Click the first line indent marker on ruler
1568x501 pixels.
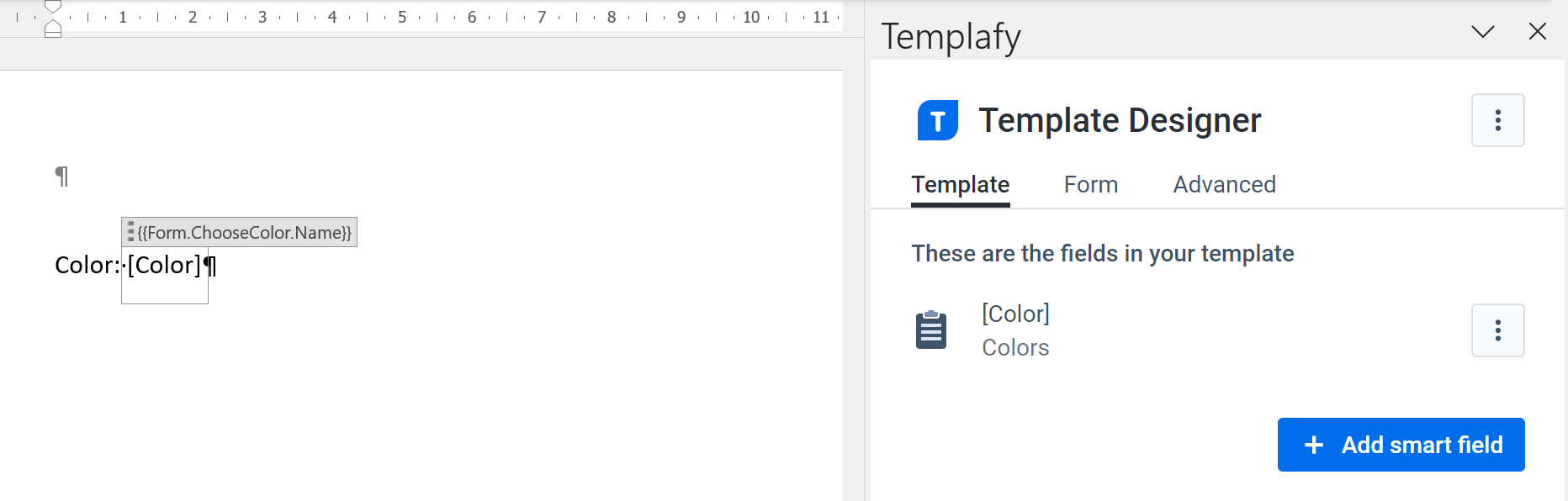(53, 7)
